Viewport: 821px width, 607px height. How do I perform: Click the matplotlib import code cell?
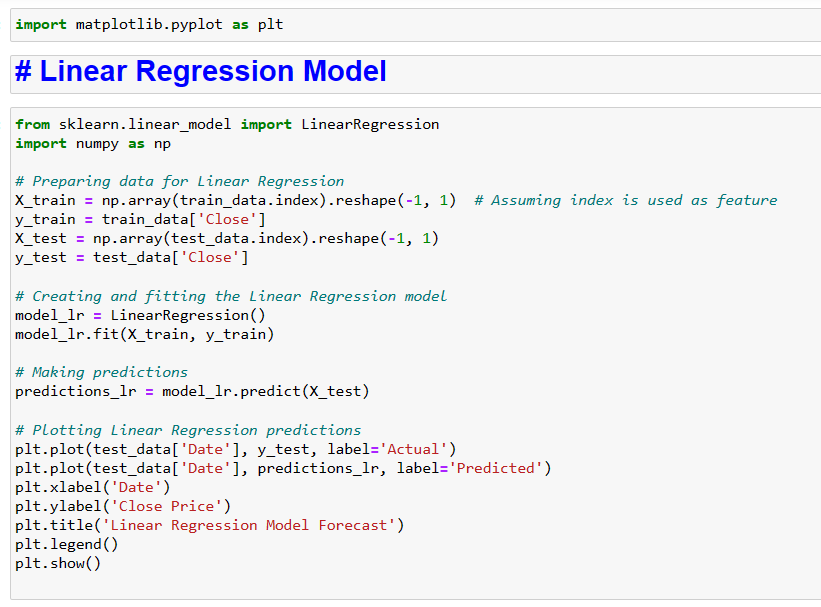tap(150, 24)
